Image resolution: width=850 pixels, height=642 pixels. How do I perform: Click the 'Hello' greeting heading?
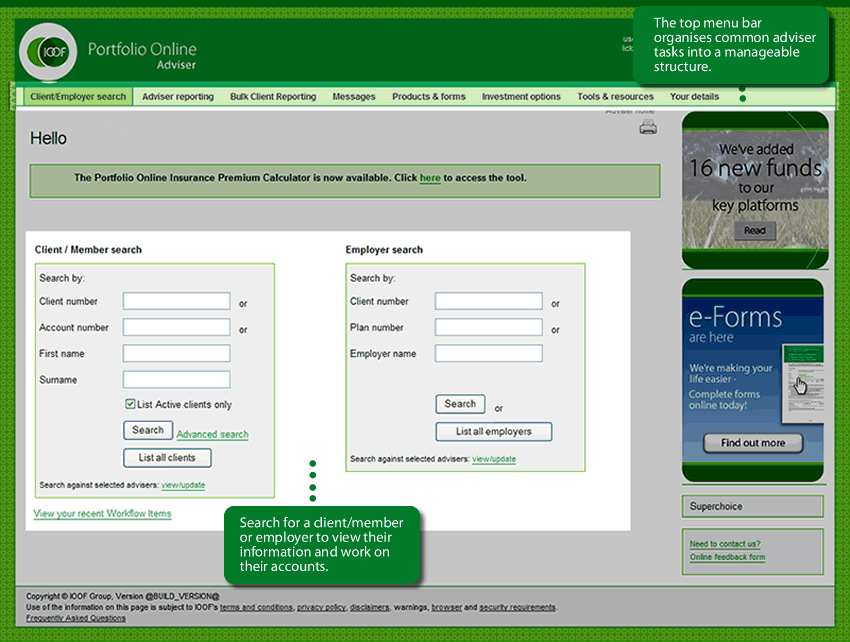pos(48,138)
